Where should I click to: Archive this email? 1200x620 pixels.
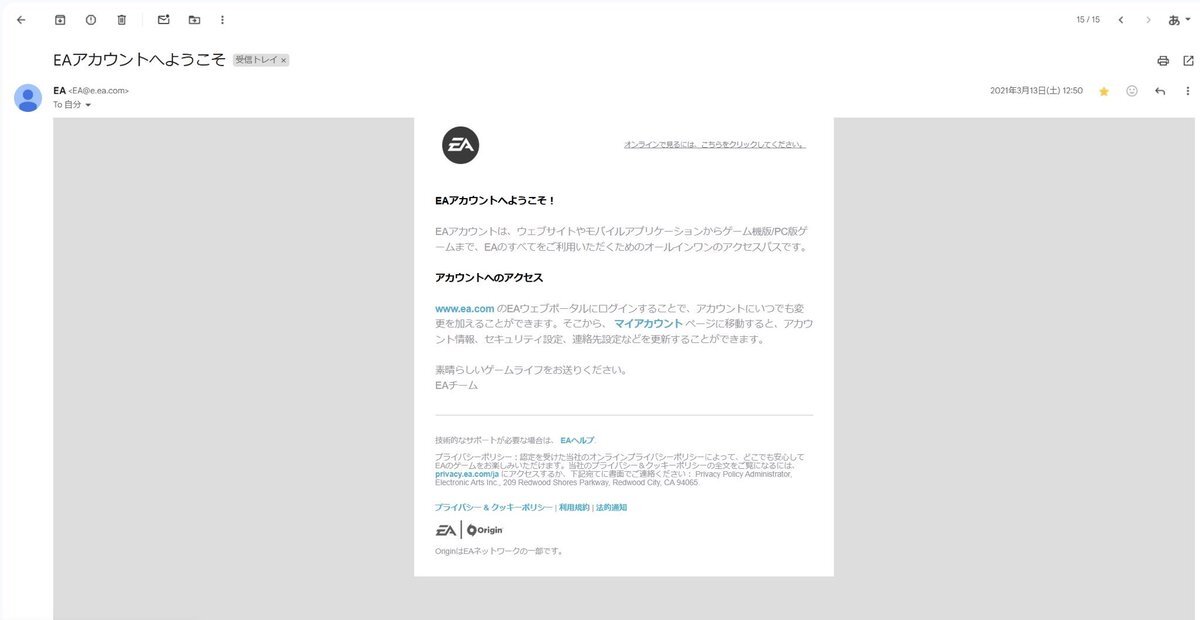60,19
